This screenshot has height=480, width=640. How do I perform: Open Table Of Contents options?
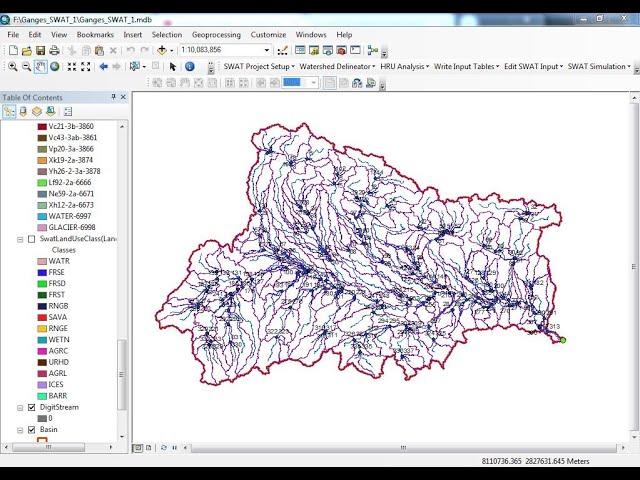pyautogui.click(x=68, y=111)
